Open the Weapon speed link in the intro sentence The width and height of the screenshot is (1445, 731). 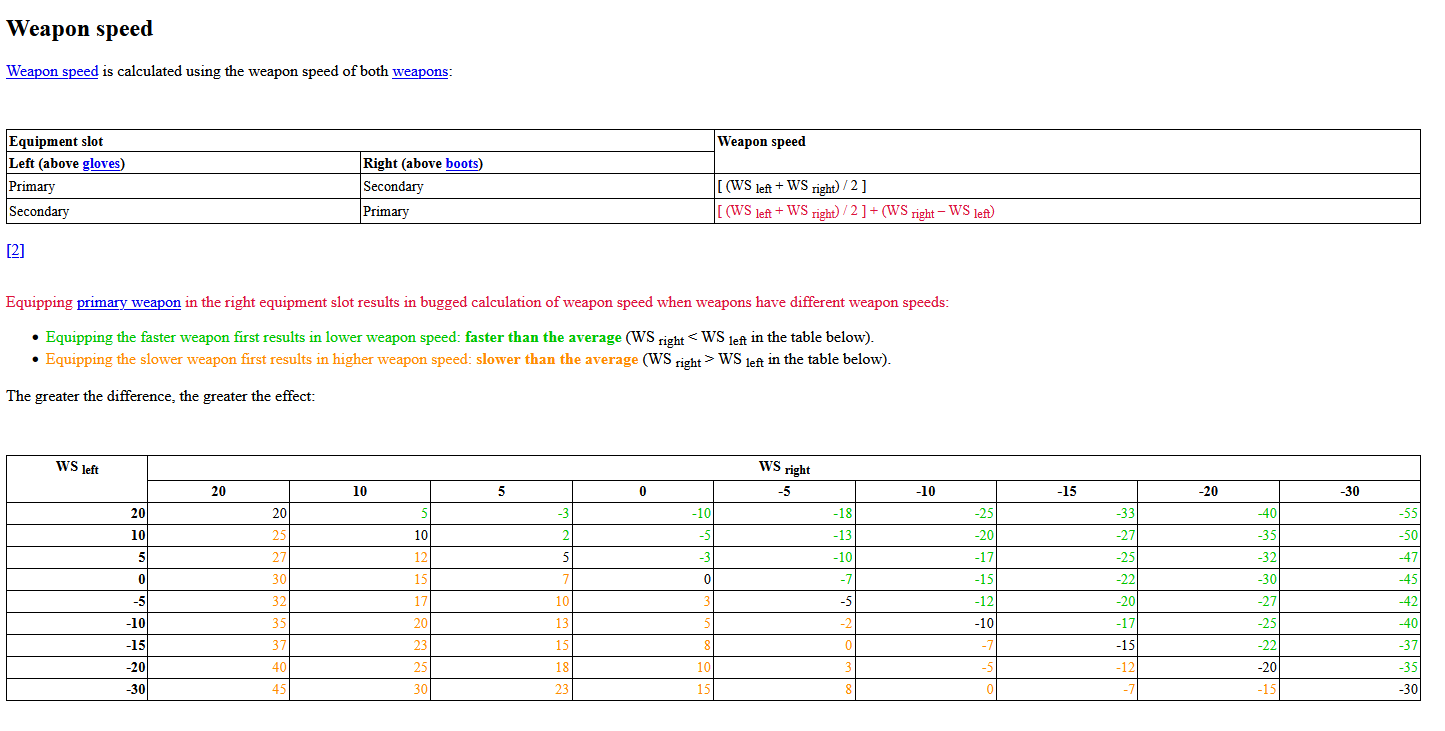(x=52, y=71)
